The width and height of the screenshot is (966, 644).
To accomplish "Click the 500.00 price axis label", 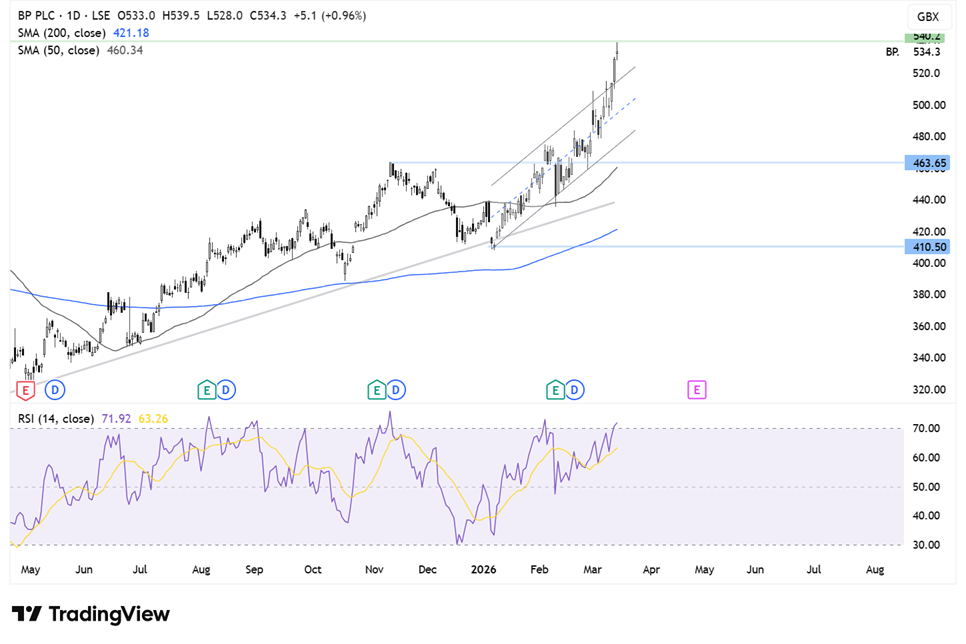I will 929,105.
